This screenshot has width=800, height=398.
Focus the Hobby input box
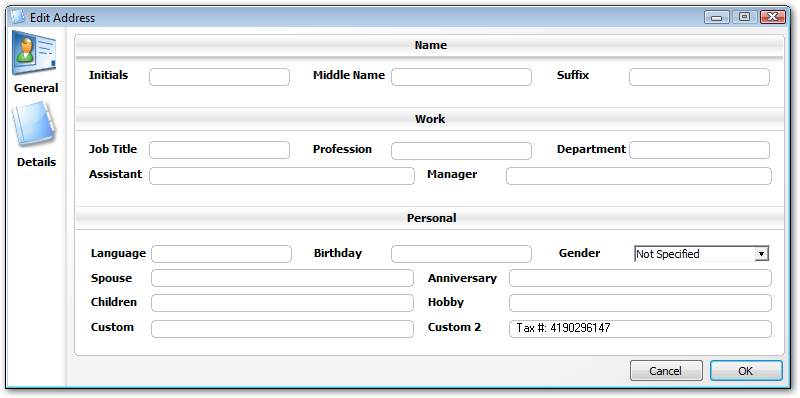click(640, 303)
